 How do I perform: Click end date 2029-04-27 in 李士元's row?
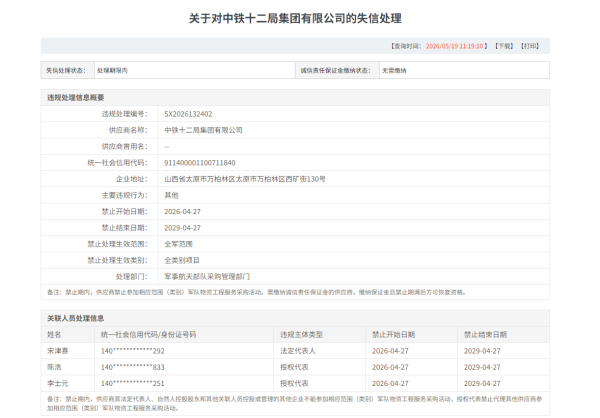(482, 384)
